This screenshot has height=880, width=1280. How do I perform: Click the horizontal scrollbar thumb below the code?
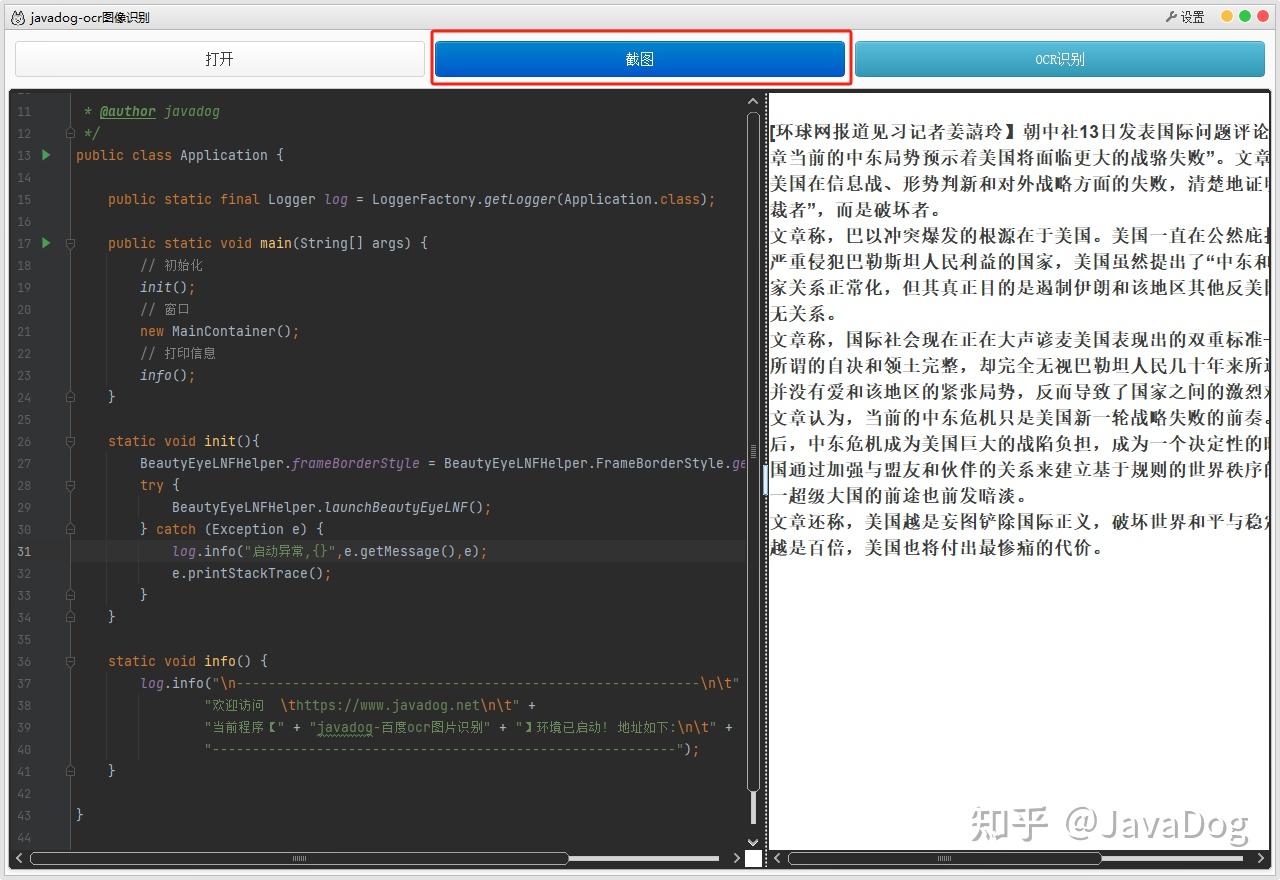pyautogui.click(x=300, y=858)
